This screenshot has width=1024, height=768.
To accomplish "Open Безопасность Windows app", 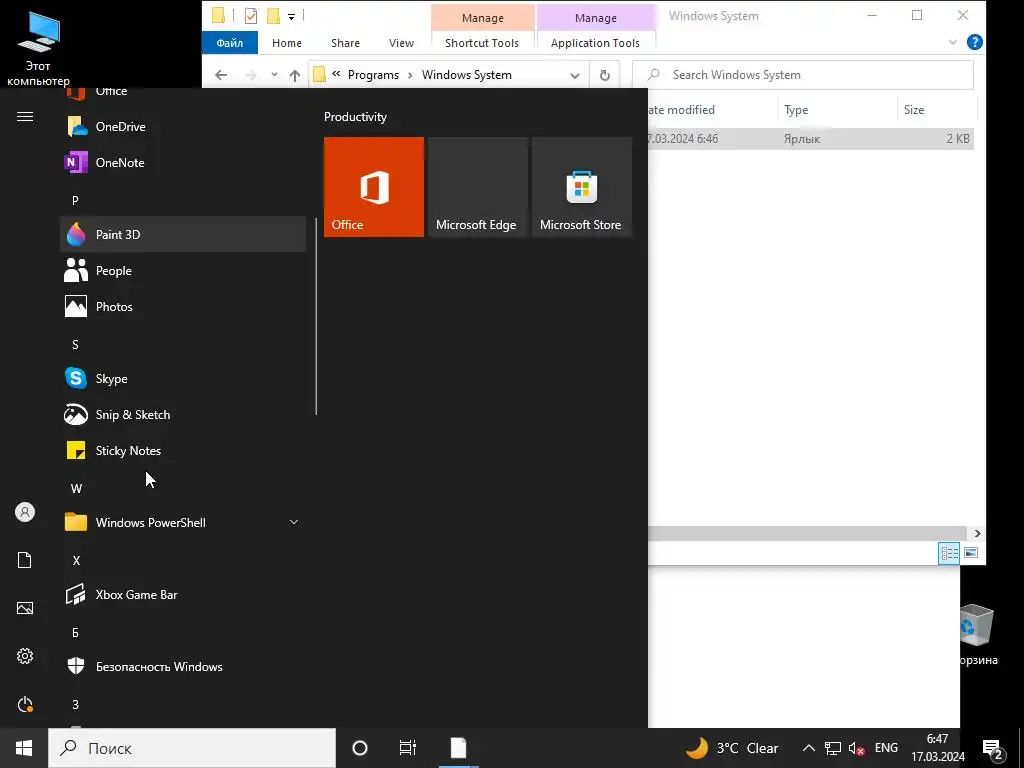I will tap(183, 667).
